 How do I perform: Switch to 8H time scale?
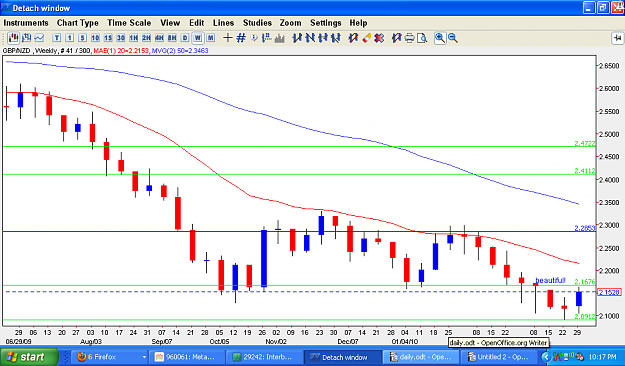point(172,38)
